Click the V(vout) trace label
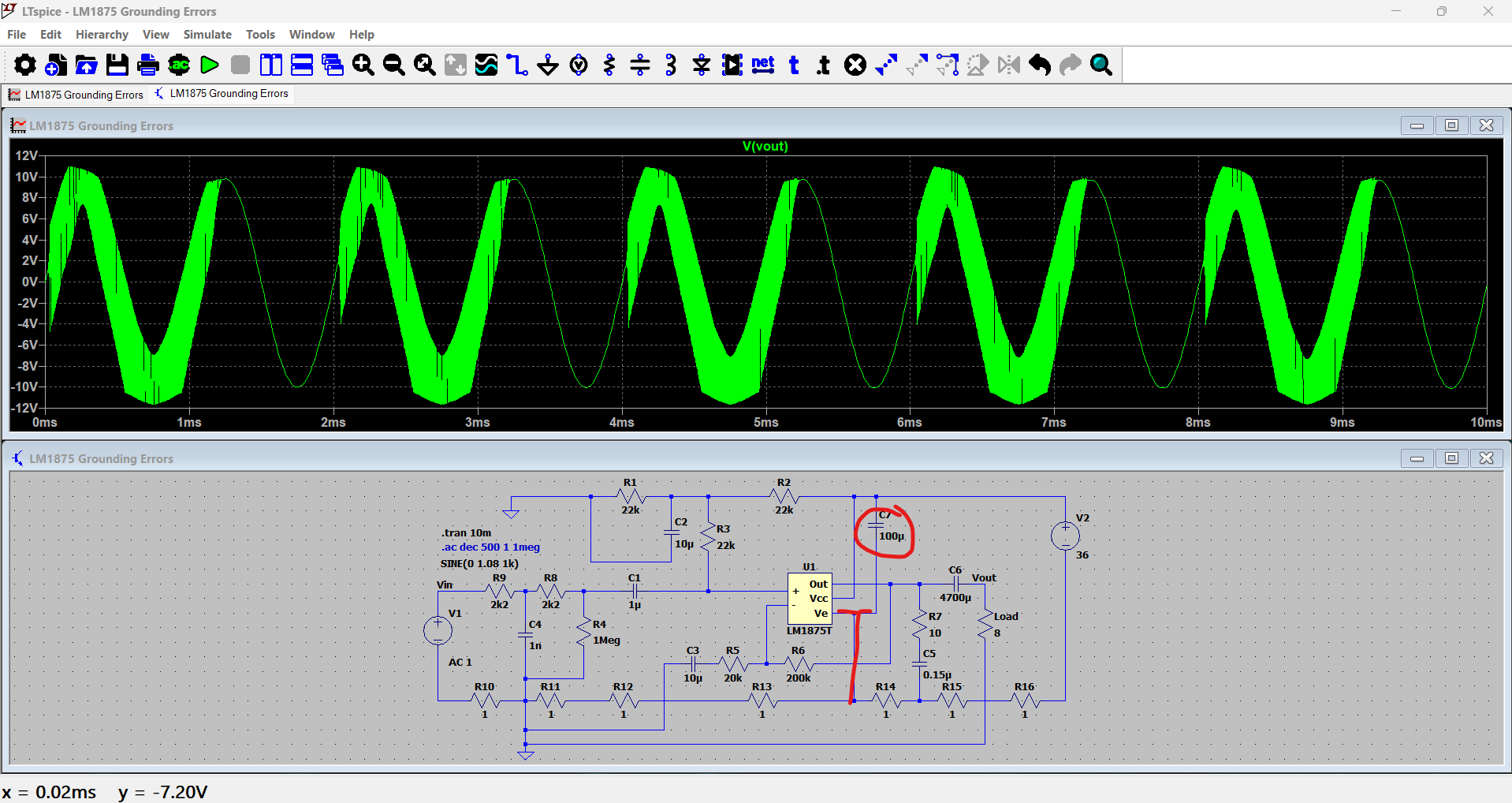 pyautogui.click(x=765, y=146)
